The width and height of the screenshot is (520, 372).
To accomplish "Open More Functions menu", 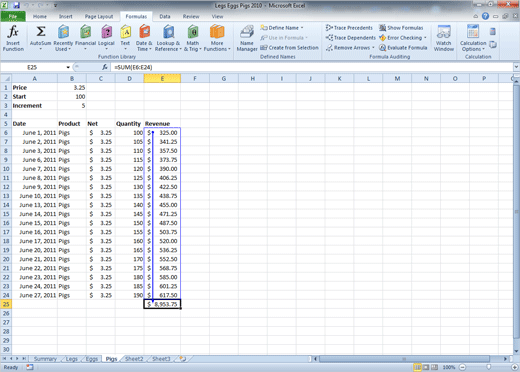I will [x=217, y=38].
